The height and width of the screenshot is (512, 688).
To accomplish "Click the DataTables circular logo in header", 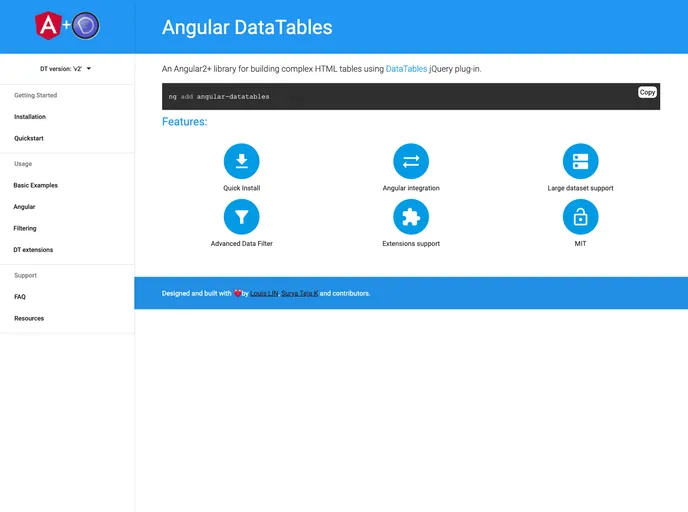I will (x=87, y=26).
